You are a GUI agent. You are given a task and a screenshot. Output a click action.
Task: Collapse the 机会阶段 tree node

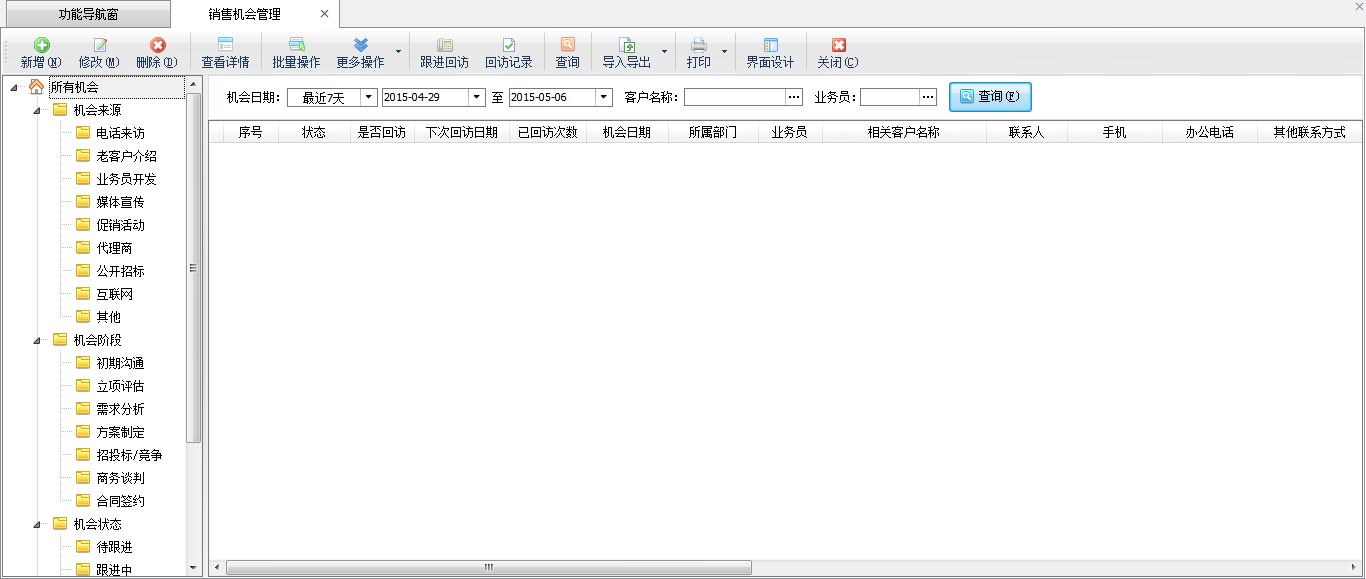coord(37,340)
